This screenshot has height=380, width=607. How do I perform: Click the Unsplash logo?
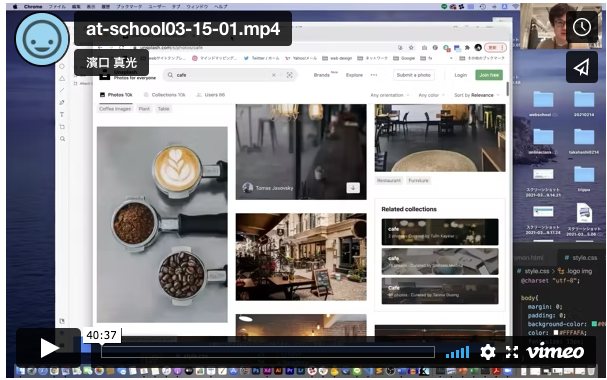[x=105, y=75]
